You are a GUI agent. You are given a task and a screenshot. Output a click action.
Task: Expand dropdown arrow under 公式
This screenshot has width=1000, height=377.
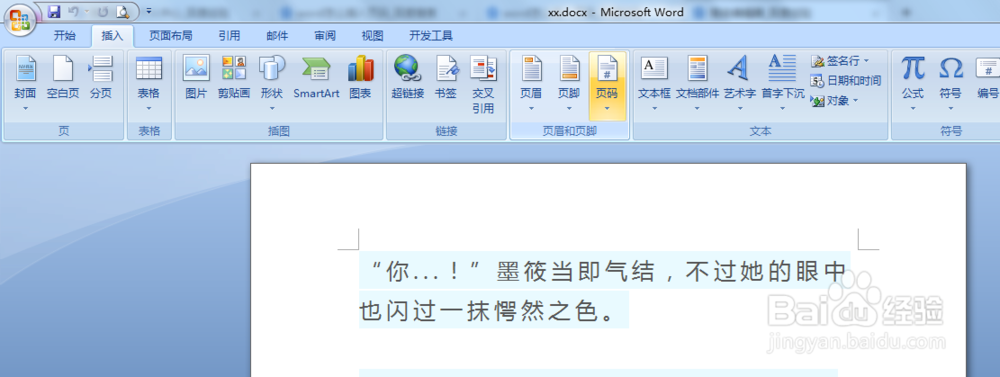[x=913, y=108]
